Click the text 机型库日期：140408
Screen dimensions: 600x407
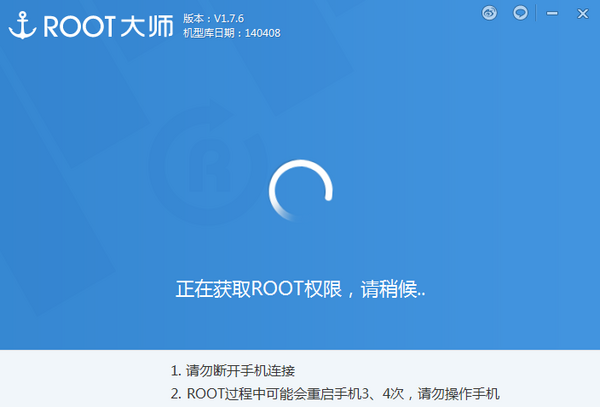[x=232, y=33]
